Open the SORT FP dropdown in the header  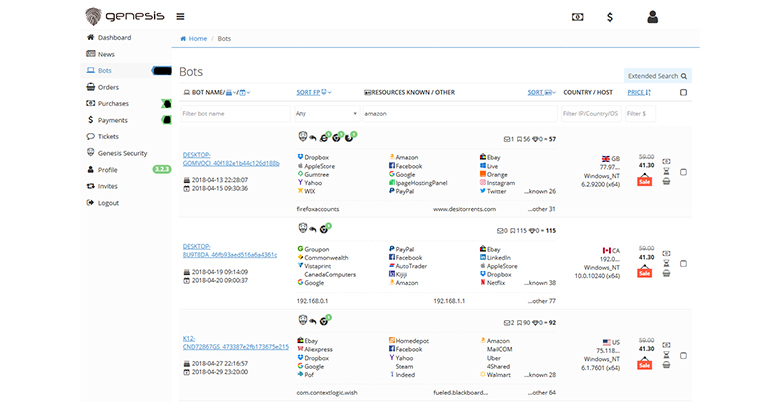pyautogui.click(x=314, y=93)
